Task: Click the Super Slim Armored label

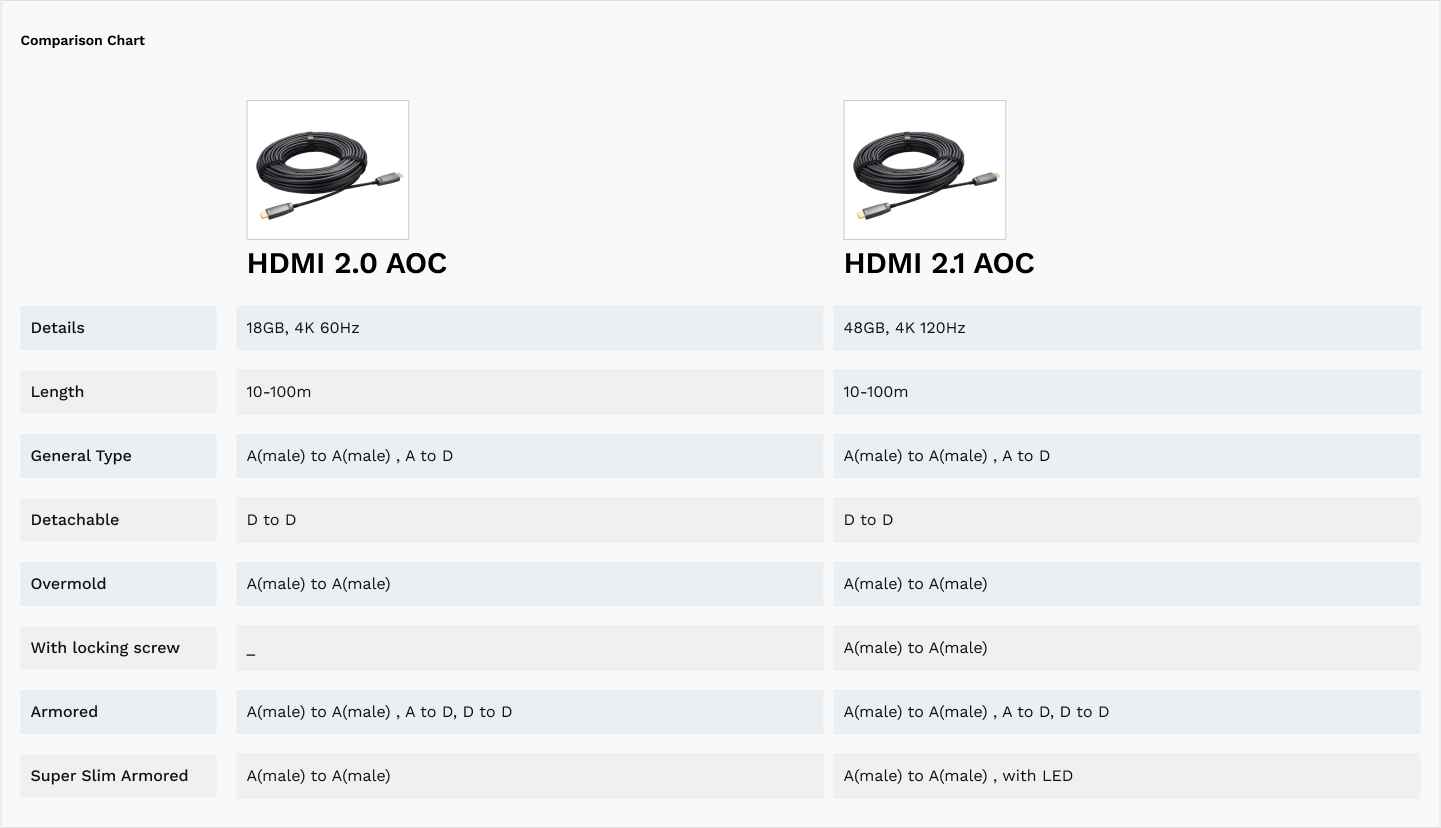Action: [x=109, y=776]
